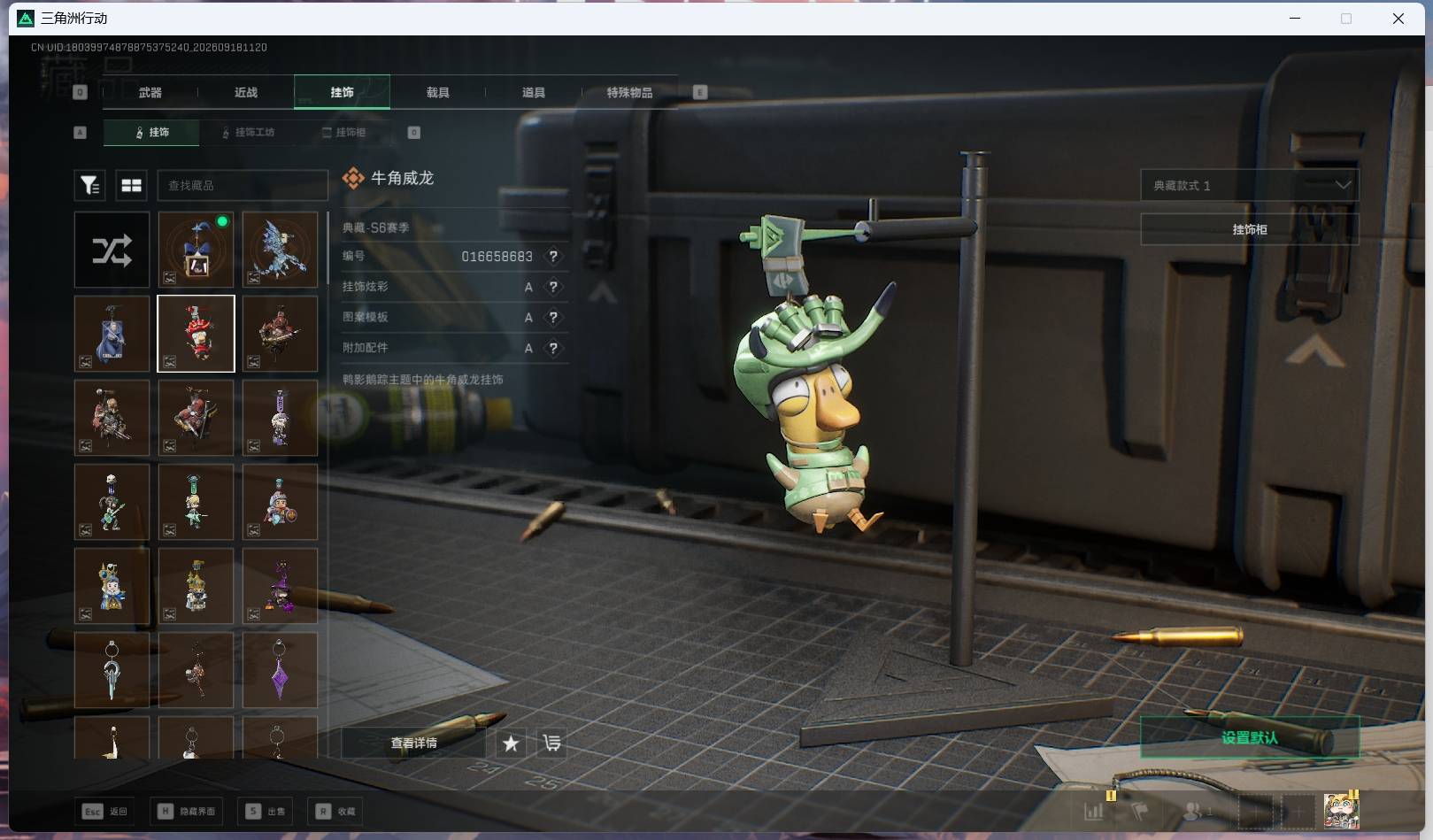The width and height of the screenshot is (1433, 840).
Task: Select the purple crystal pendant charm
Action: tap(280, 670)
